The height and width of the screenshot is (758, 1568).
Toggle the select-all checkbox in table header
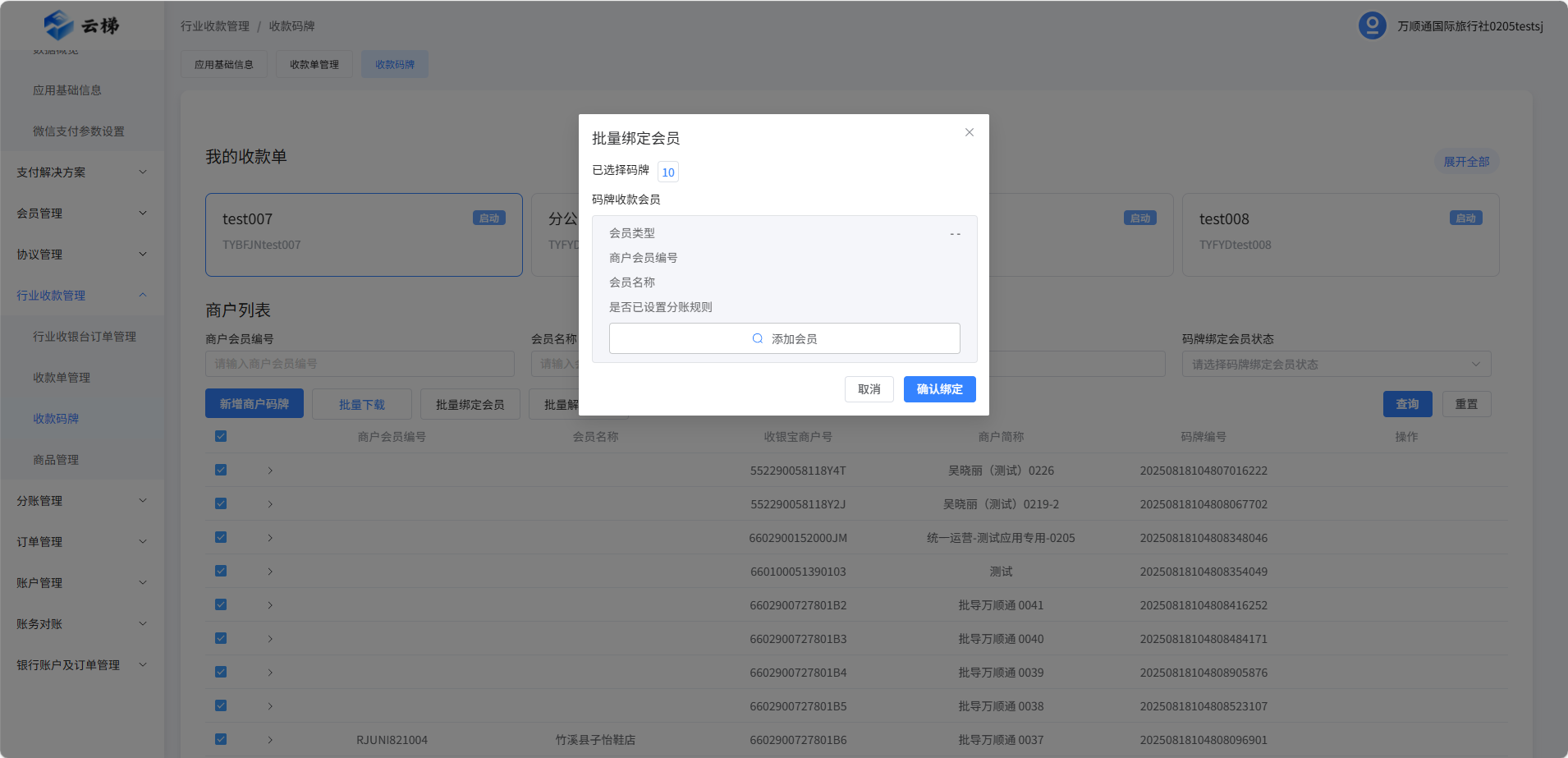tap(221, 436)
